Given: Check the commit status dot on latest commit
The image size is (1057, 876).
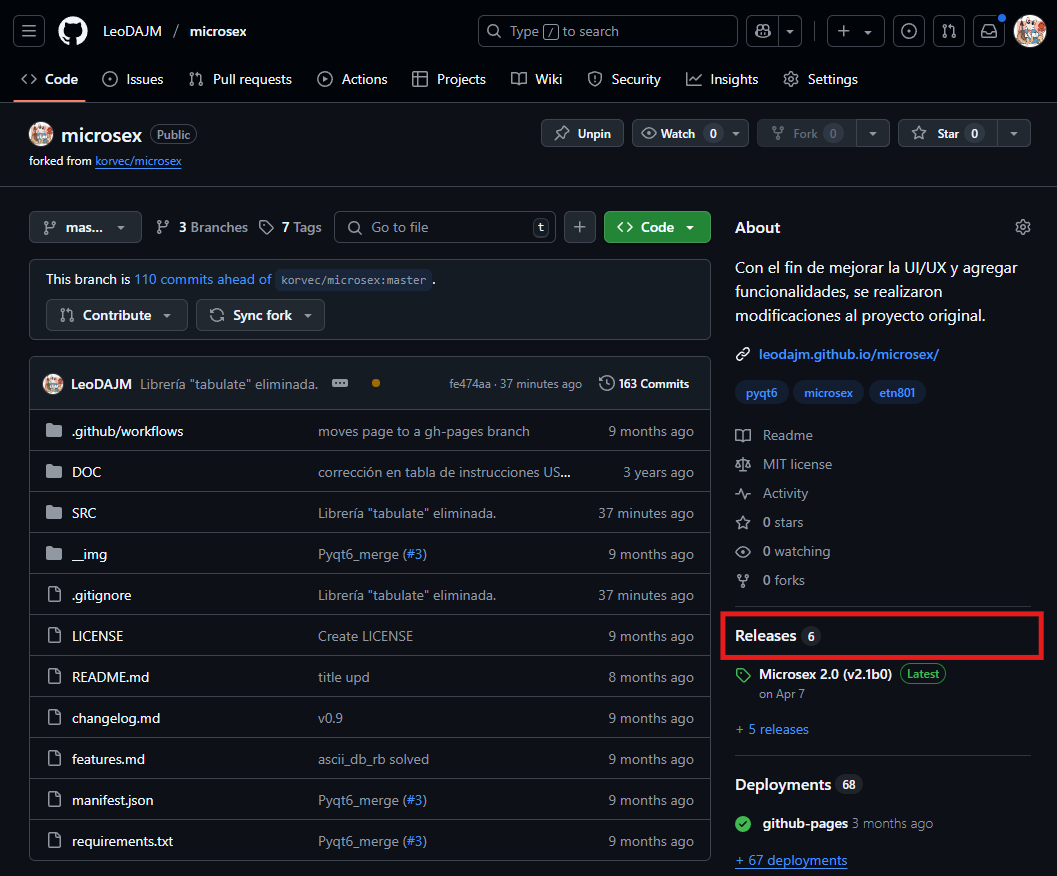Looking at the screenshot, I should [x=376, y=383].
